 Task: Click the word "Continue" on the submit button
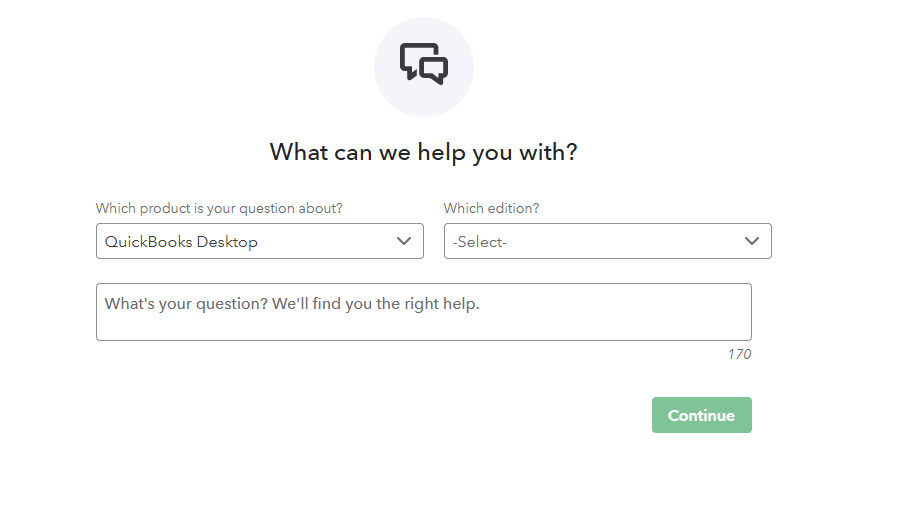[701, 415]
